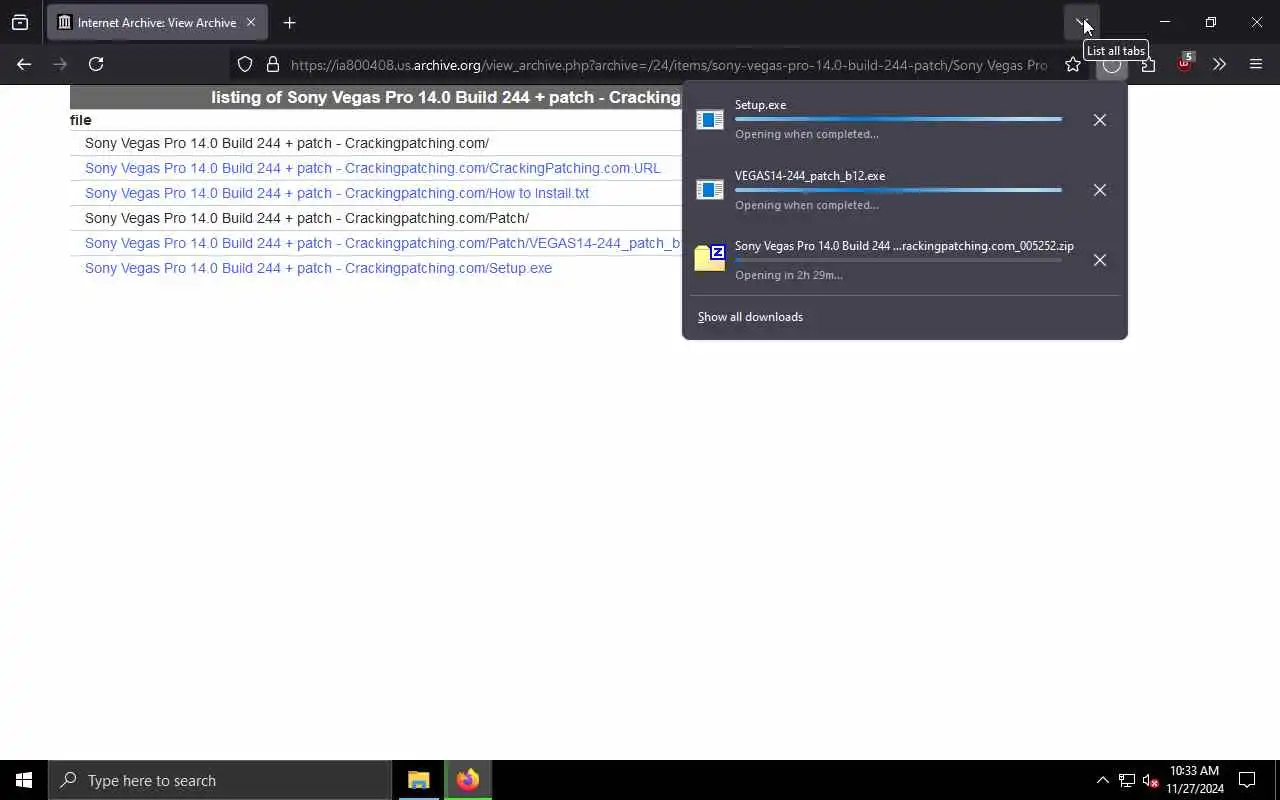Open the List all tabs dropdown

pyautogui.click(x=1082, y=22)
